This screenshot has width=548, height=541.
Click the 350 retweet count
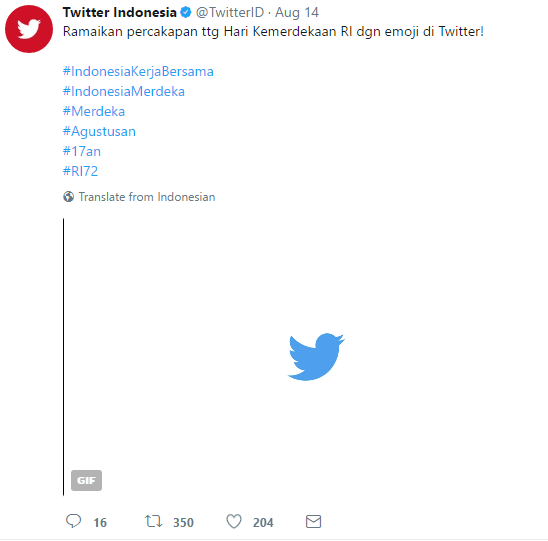(x=183, y=522)
